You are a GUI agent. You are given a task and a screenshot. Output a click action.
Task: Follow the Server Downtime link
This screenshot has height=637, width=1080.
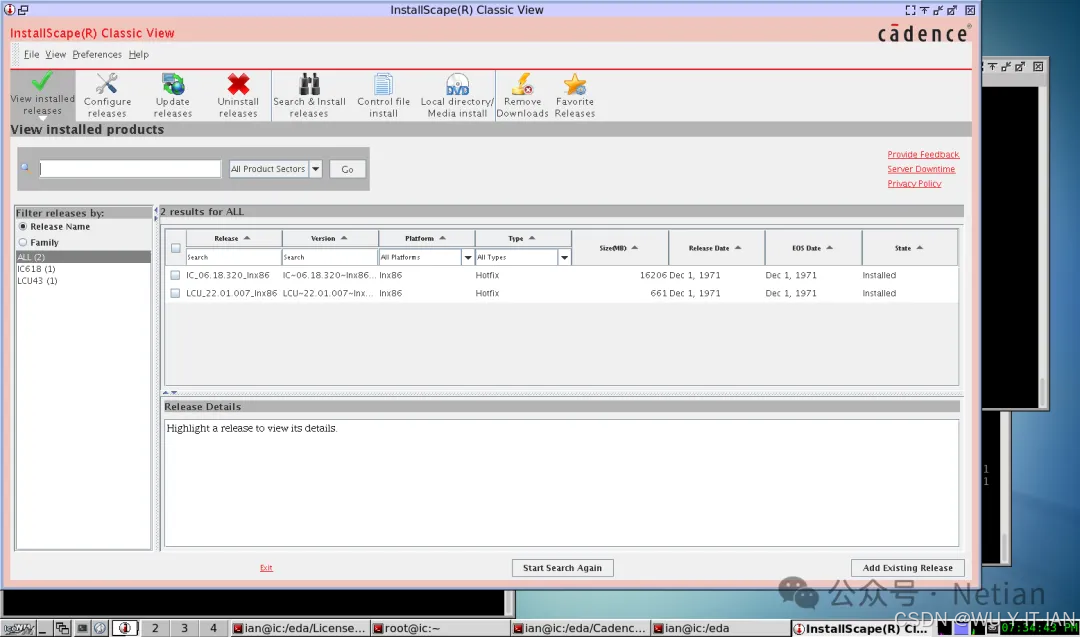[921, 169]
